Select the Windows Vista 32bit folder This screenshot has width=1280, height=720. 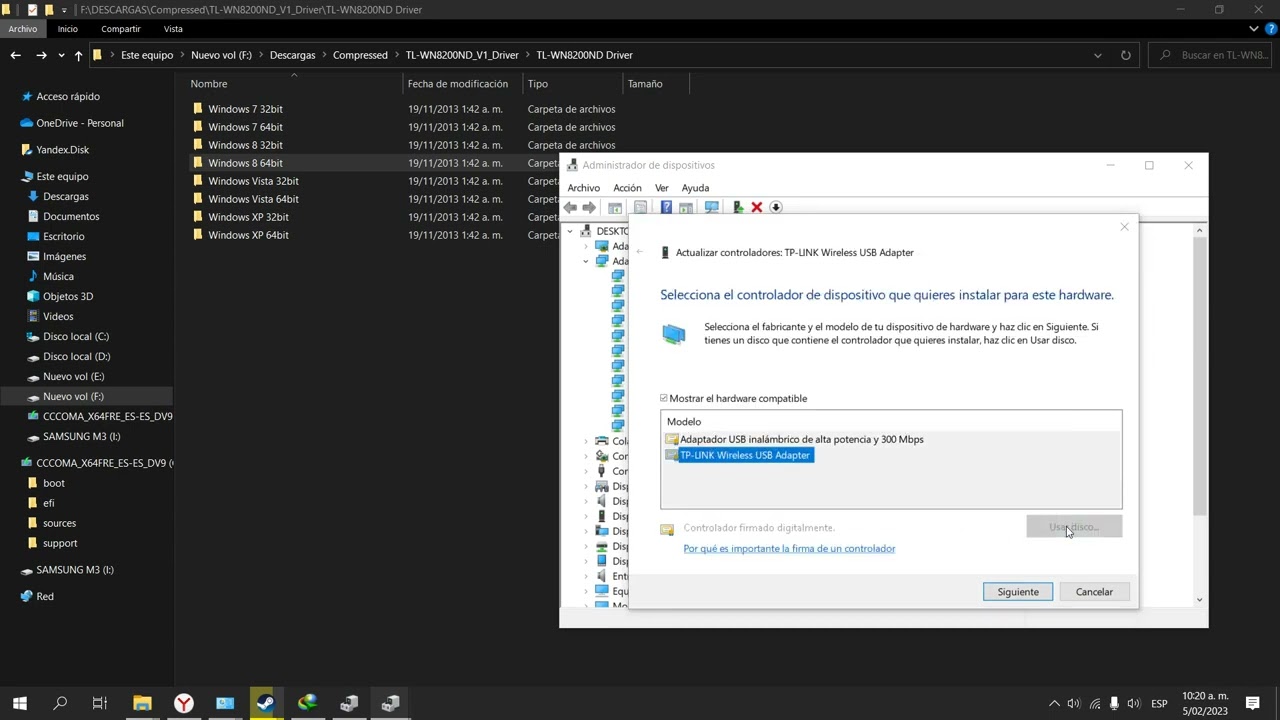click(x=253, y=181)
